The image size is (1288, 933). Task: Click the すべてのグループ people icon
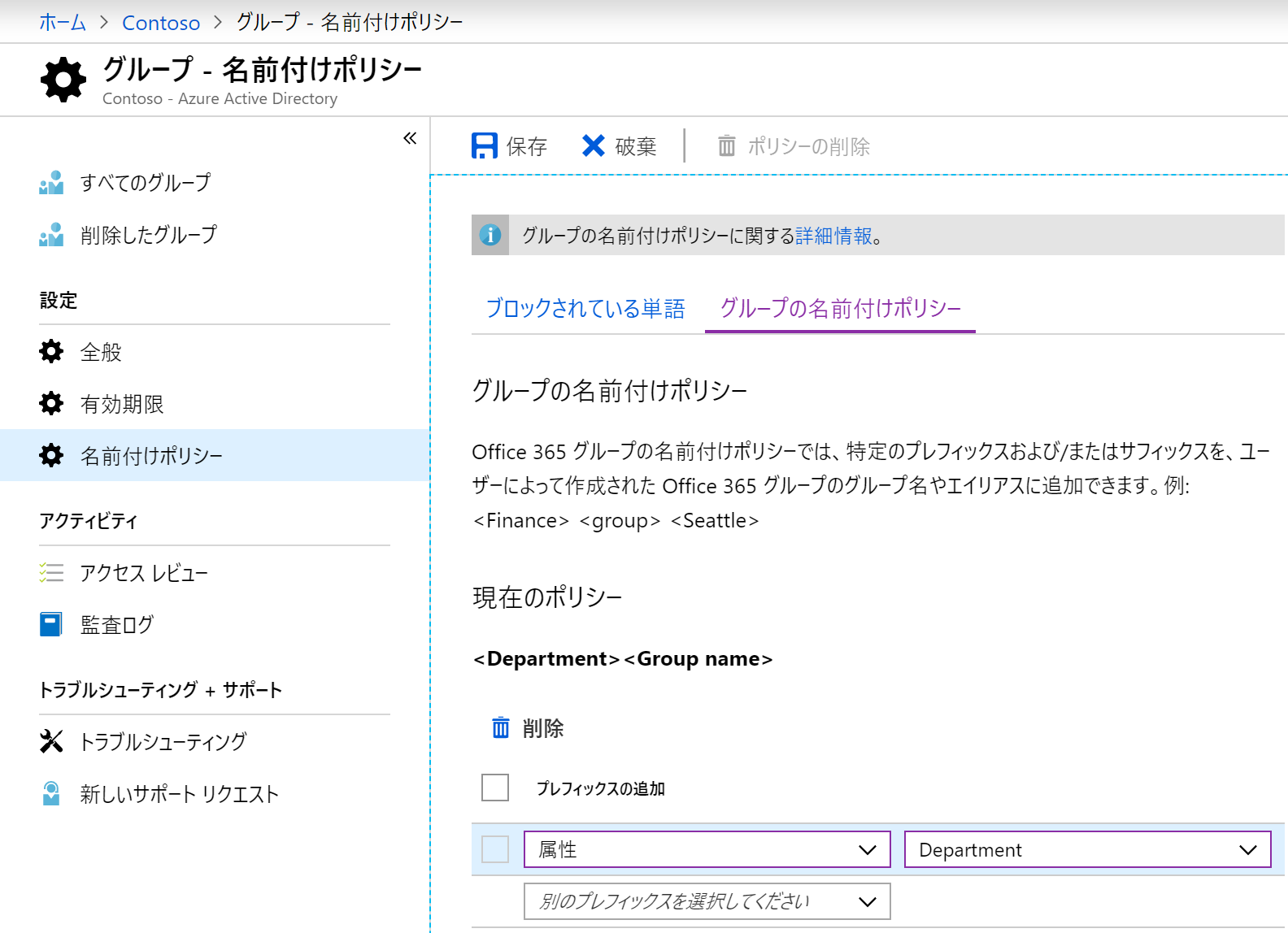(x=51, y=183)
